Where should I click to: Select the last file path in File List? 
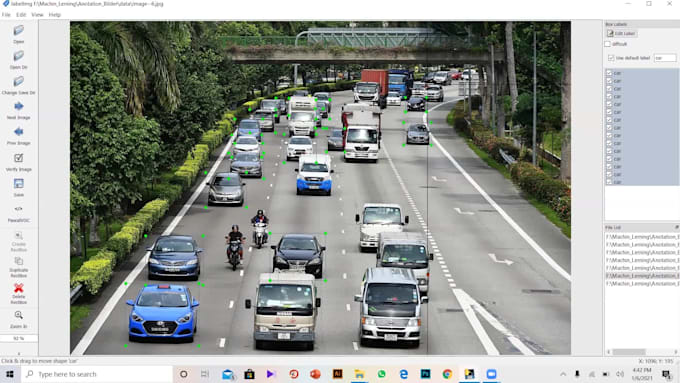(642, 284)
